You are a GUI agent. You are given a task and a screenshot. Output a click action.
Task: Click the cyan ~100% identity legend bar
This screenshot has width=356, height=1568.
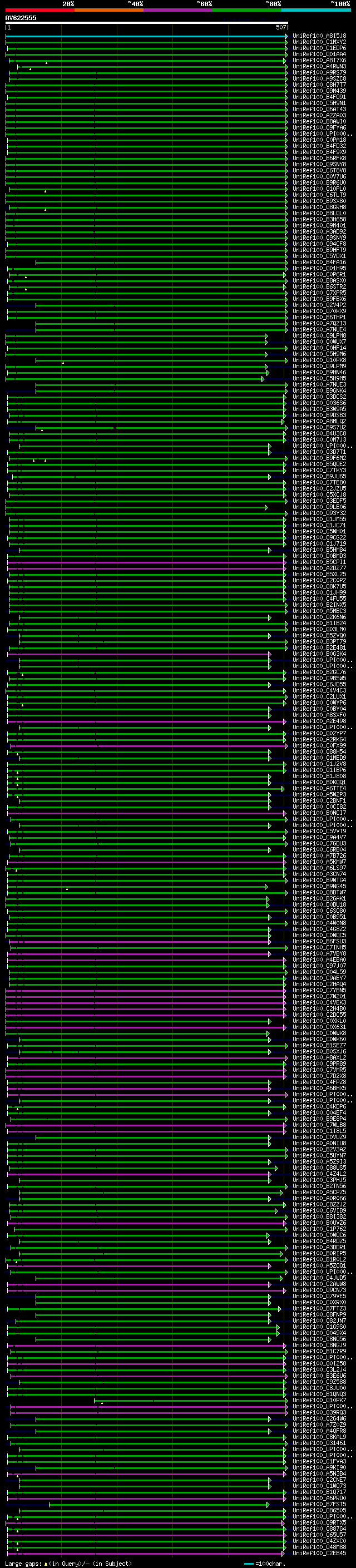tap(316, 10)
